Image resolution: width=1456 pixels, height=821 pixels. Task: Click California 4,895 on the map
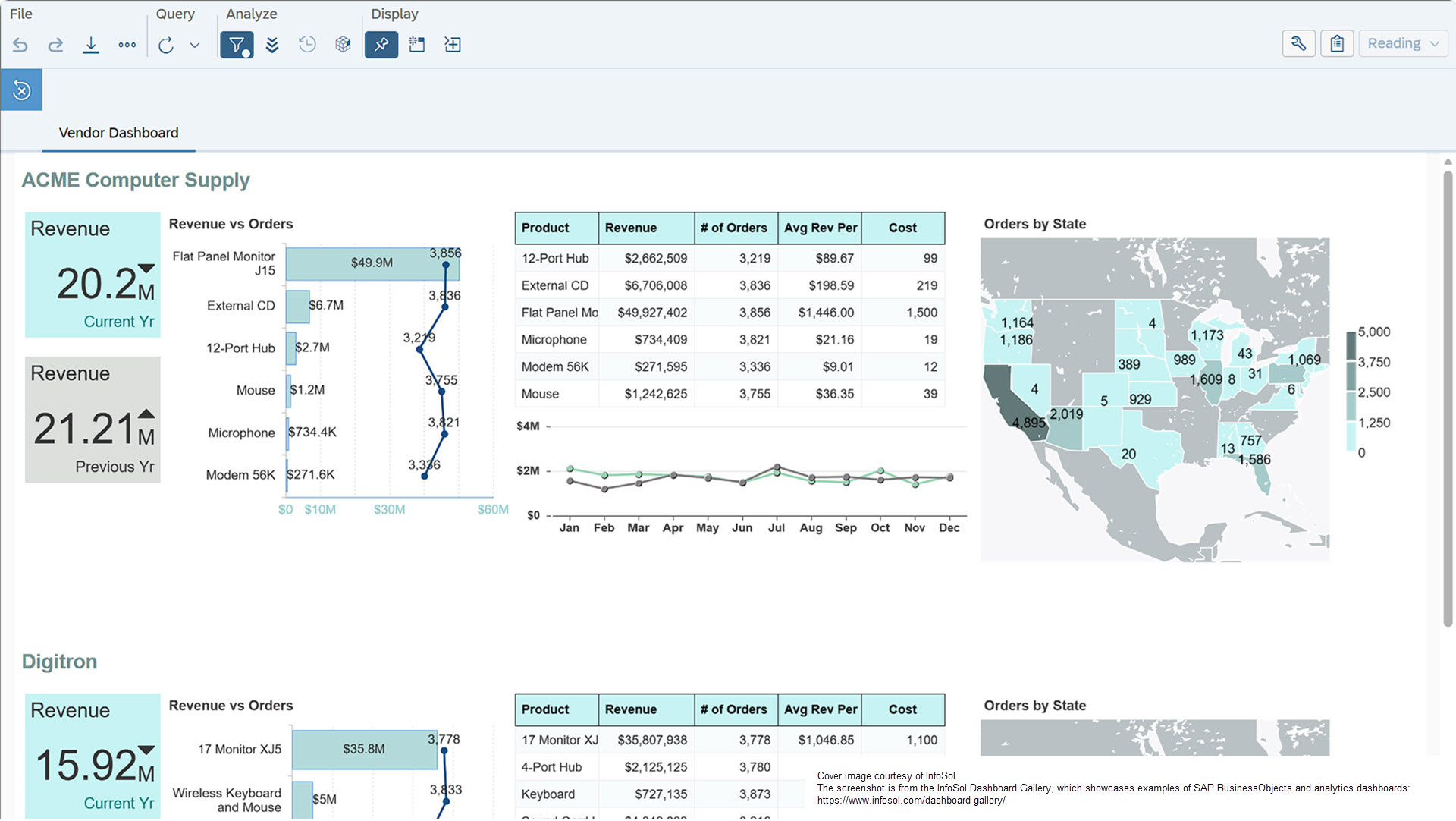tap(1029, 423)
